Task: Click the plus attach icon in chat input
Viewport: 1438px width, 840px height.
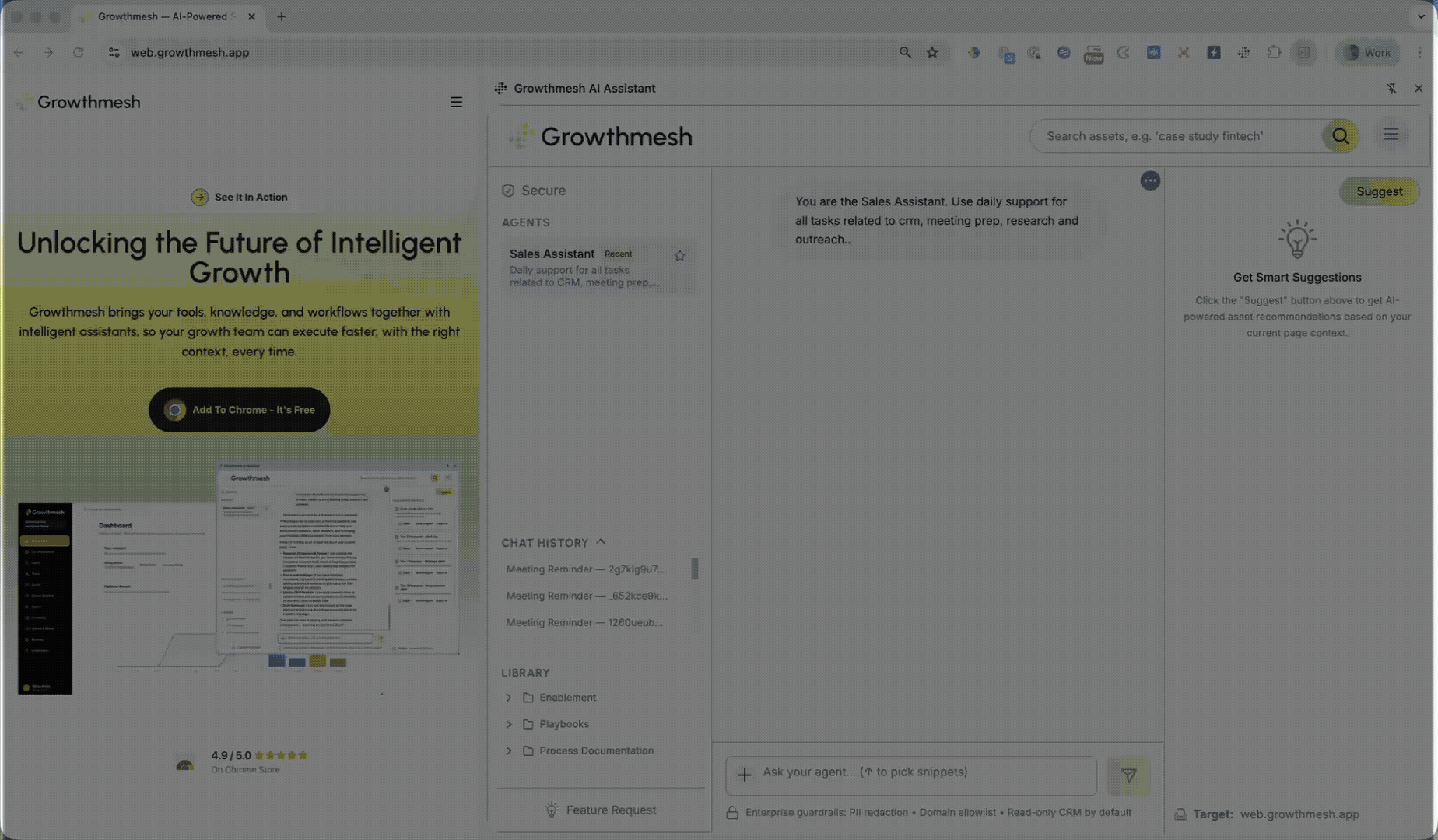Action: click(745, 775)
